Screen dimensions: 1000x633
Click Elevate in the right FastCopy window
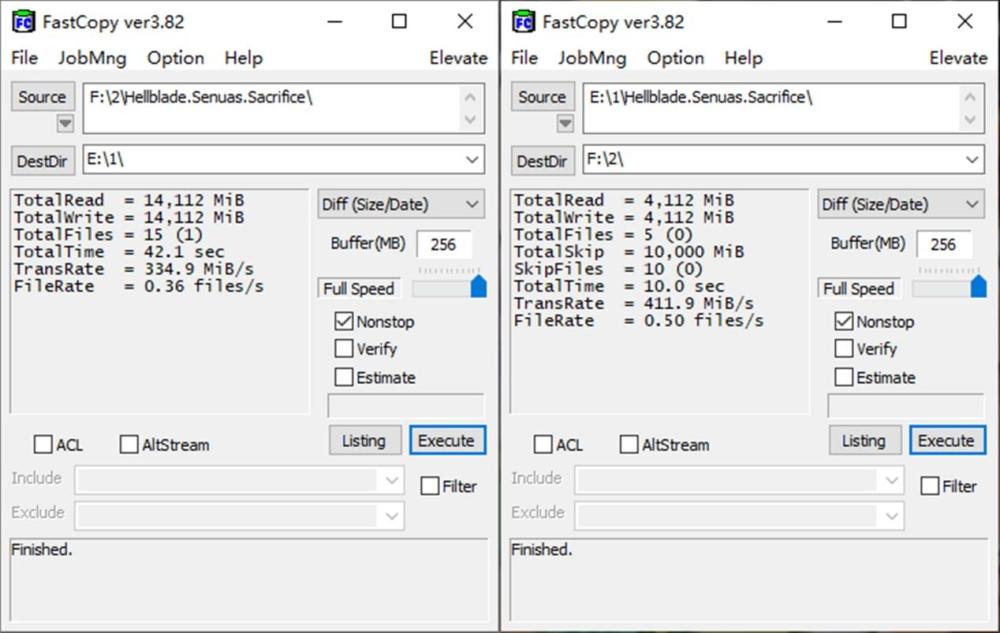(x=958, y=58)
